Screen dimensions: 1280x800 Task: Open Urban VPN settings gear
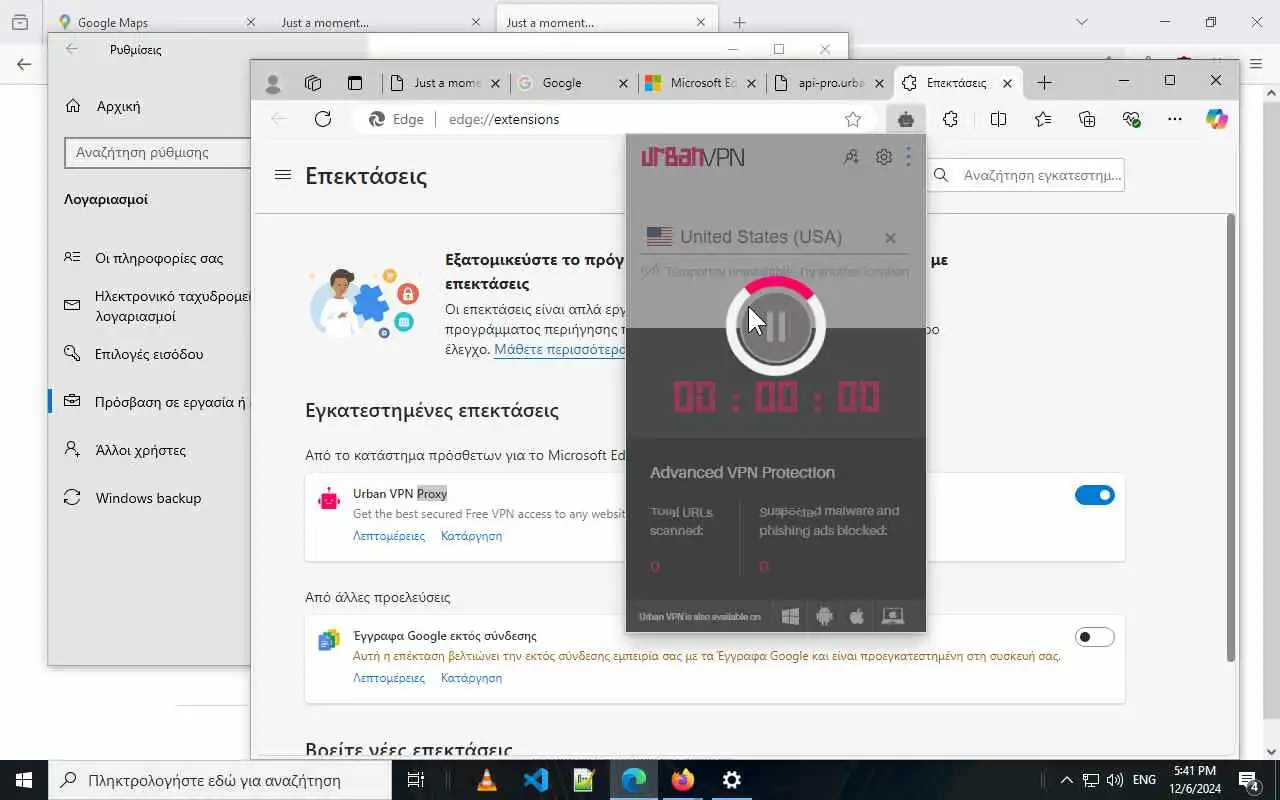point(884,157)
